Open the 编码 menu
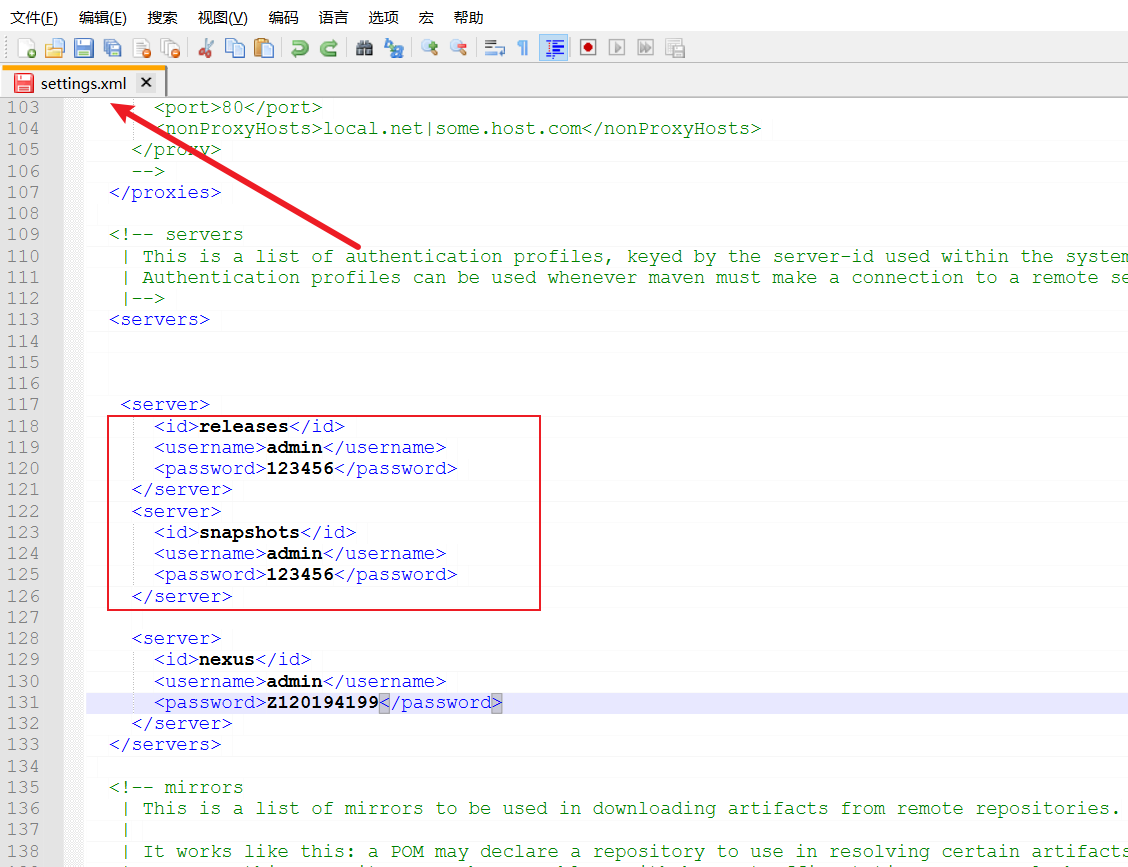This screenshot has width=1128, height=867. pyautogui.click(x=283, y=18)
